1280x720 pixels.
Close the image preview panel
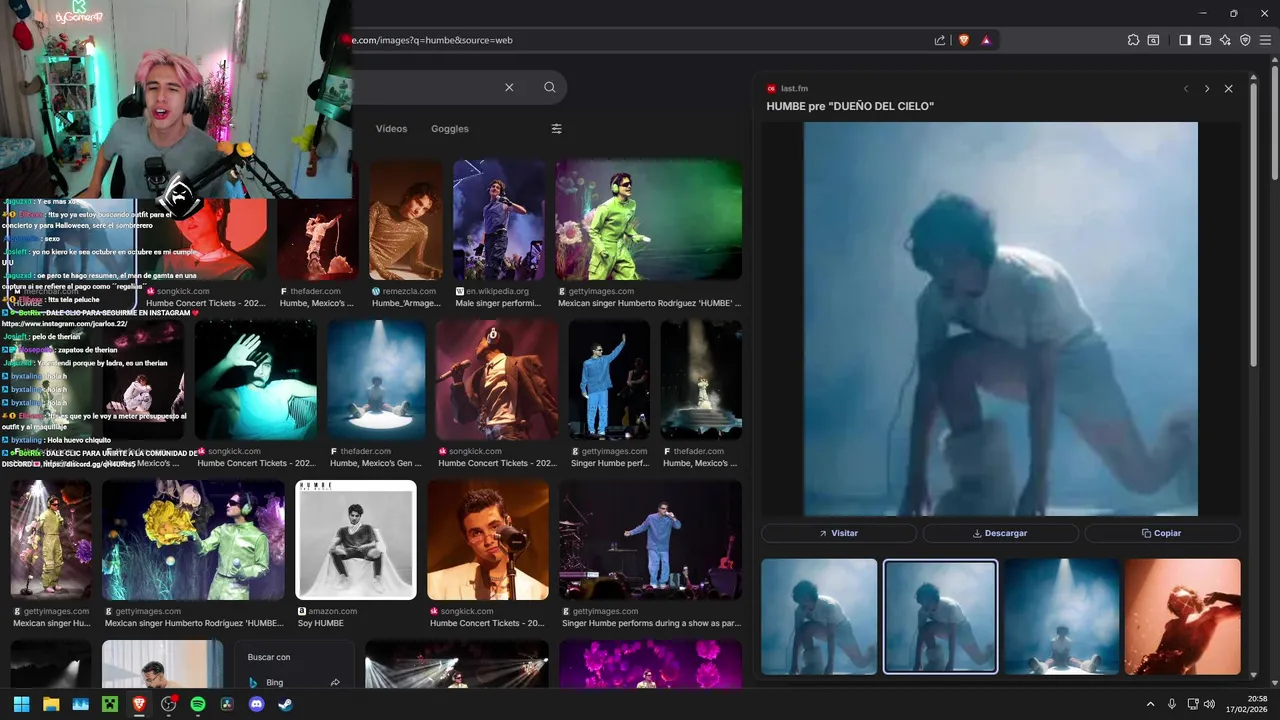(x=1229, y=89)
